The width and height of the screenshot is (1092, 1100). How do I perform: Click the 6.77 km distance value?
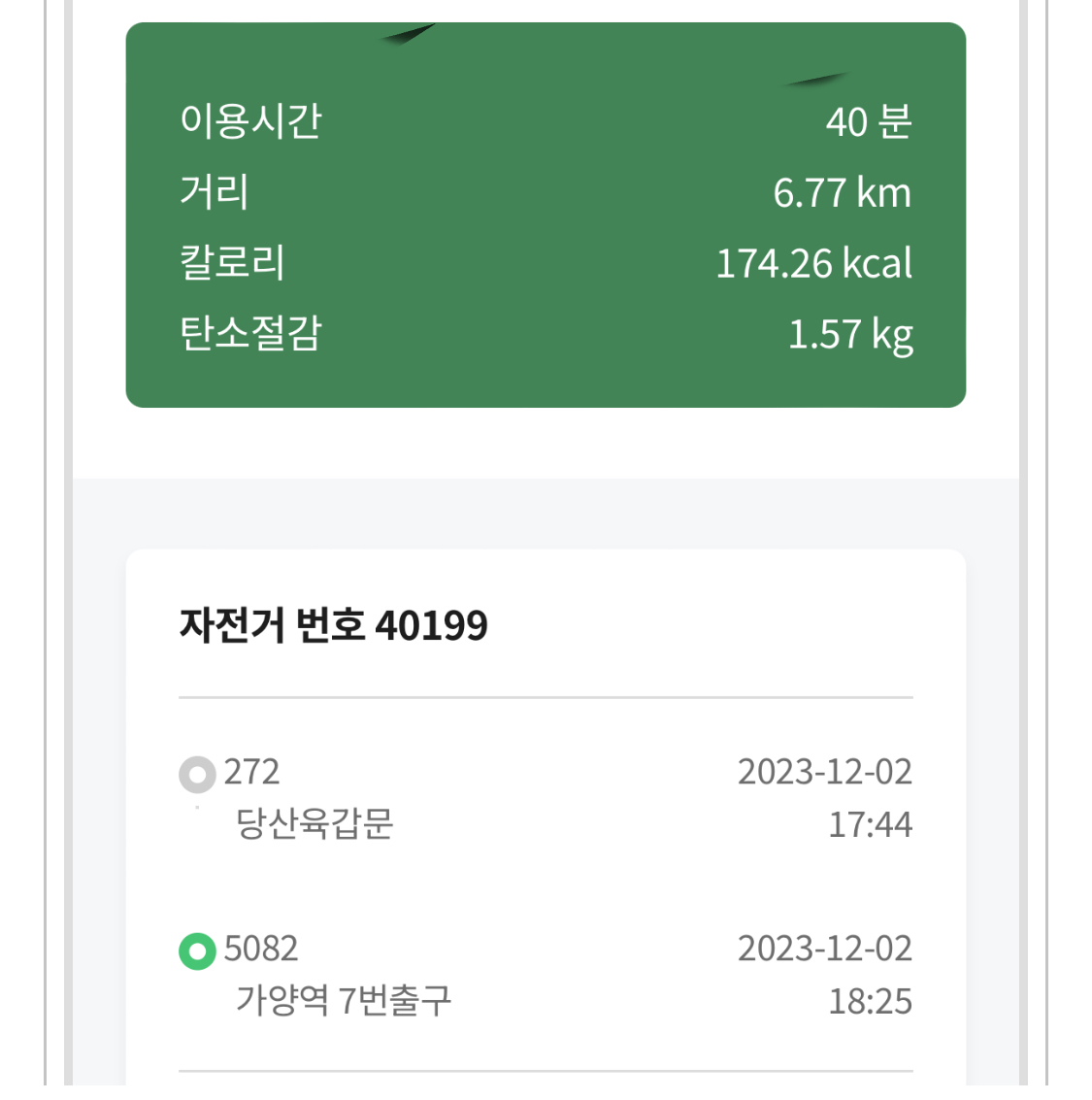coord(842,193)
